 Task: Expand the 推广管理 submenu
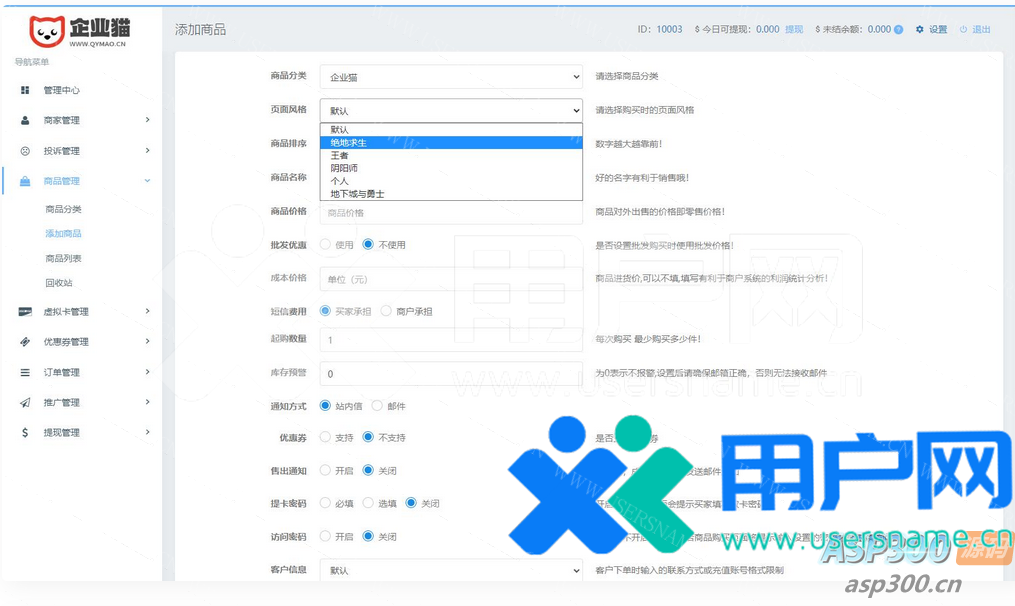tap(148, 402)
